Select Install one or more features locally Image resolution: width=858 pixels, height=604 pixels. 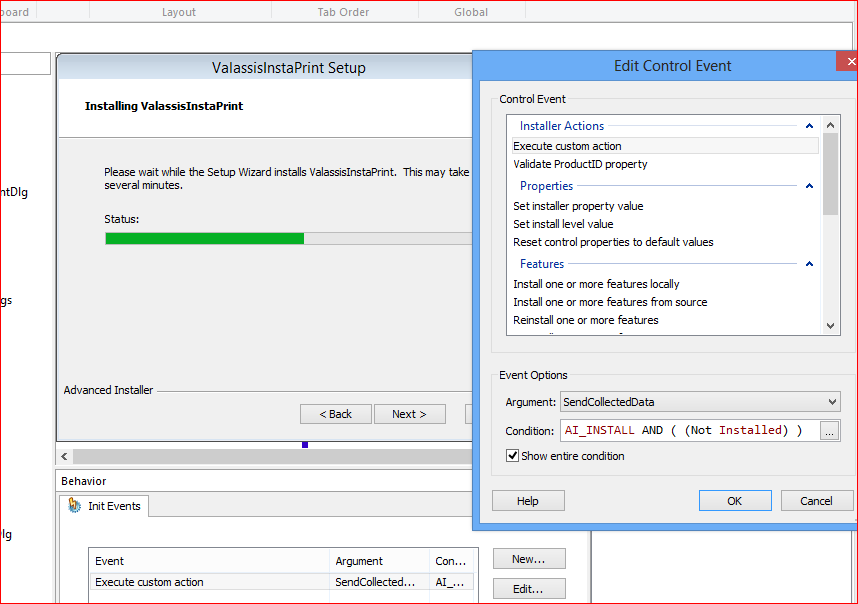click(x=596, y=284)
